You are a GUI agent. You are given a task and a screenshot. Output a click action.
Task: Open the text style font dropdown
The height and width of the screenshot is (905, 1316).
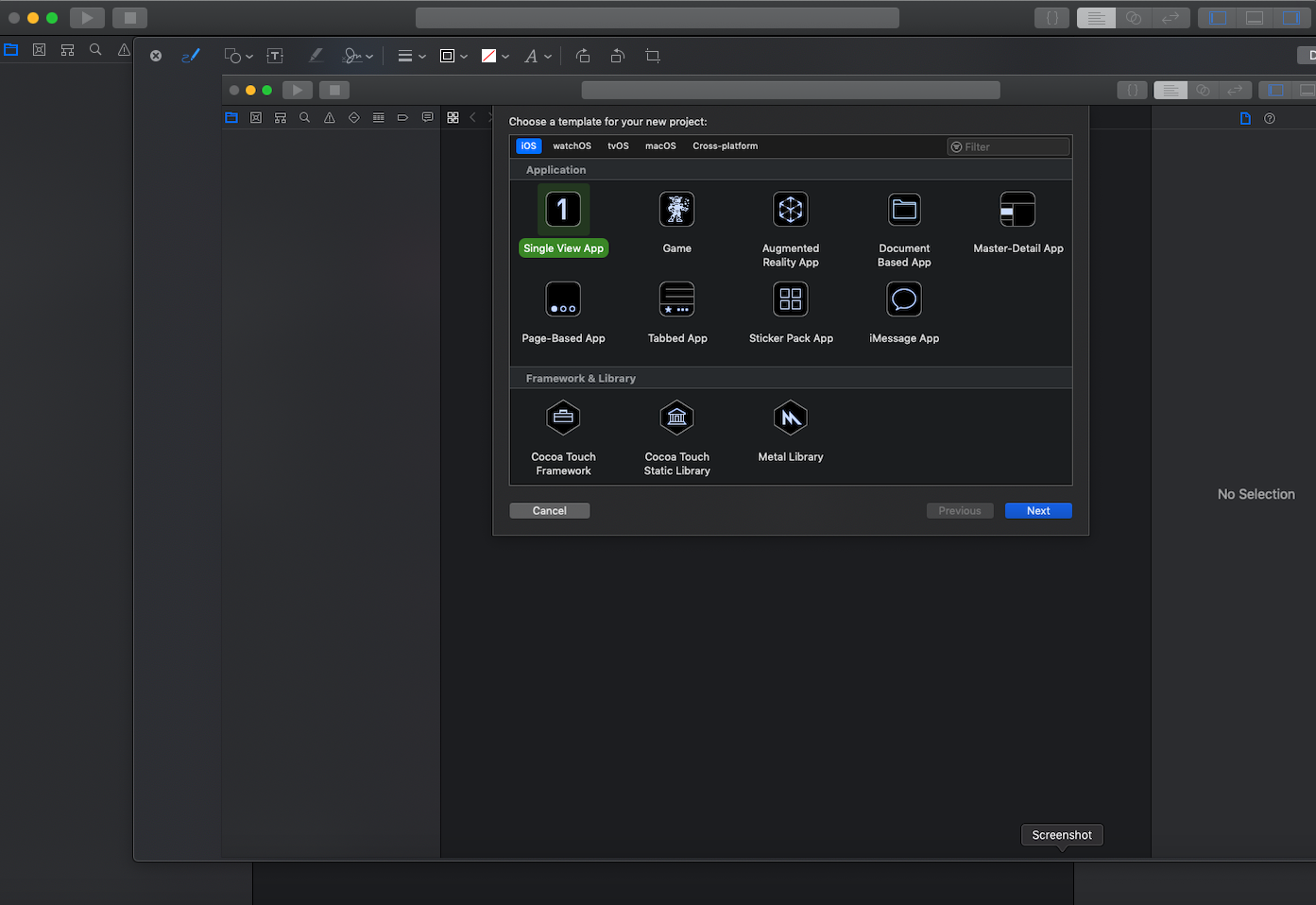point(538,56)
